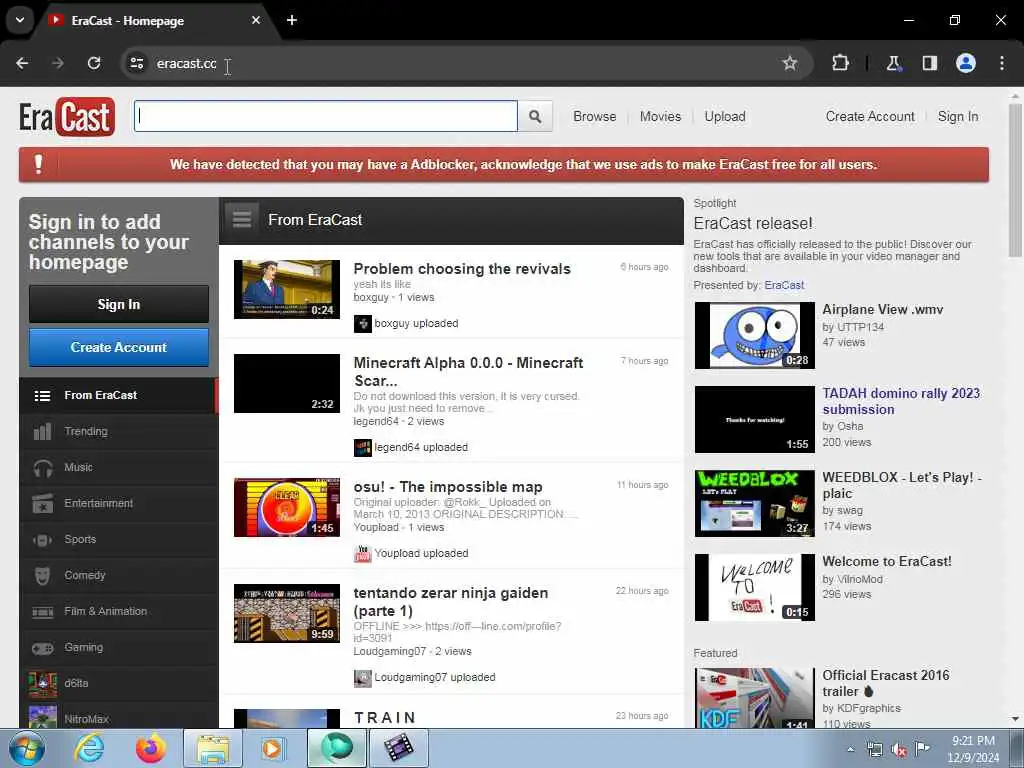Open Chrome Labs flask icon
This screenshot has width=1024, height=768.
coord(893,63)
